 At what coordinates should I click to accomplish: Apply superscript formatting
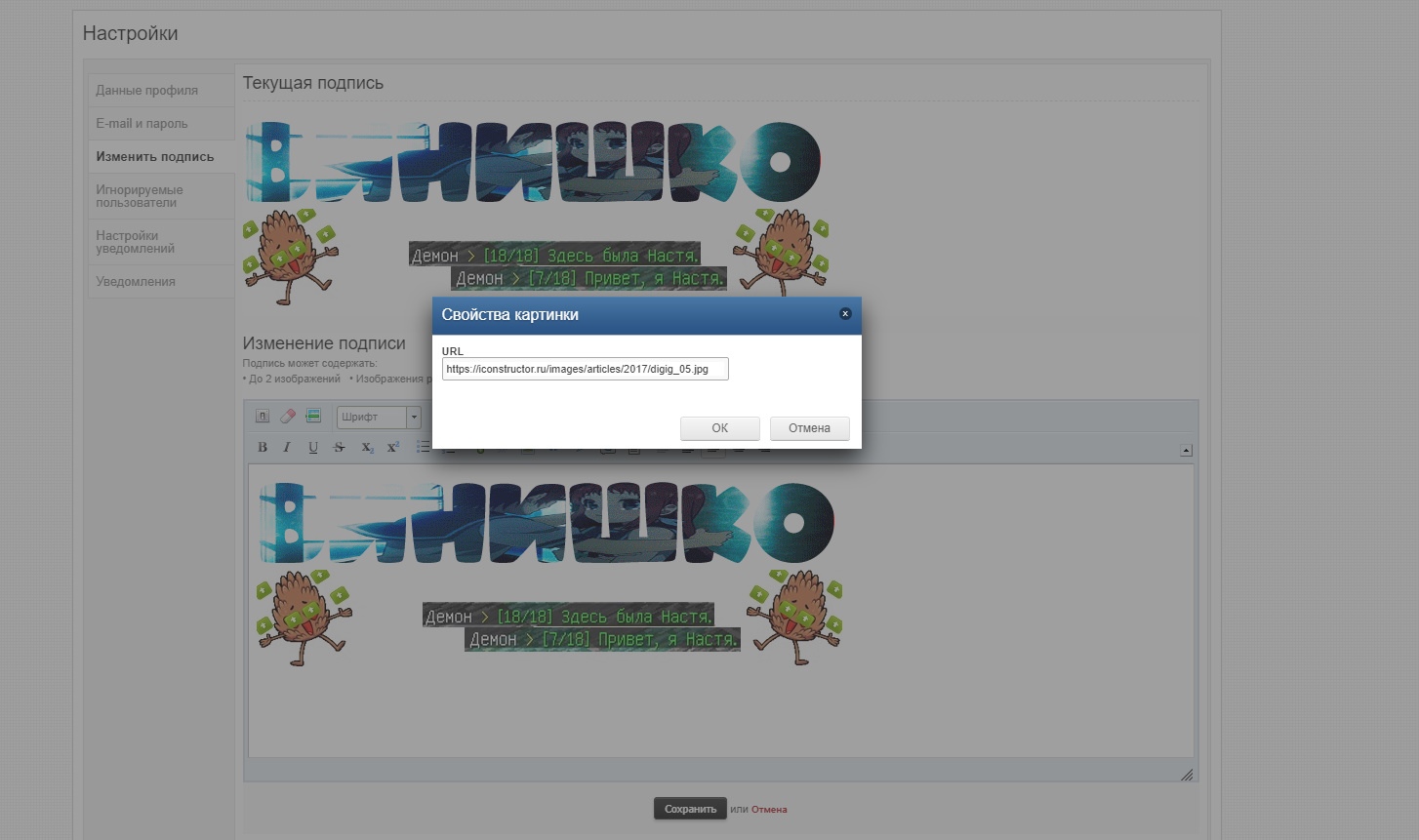tap(393, 447)
